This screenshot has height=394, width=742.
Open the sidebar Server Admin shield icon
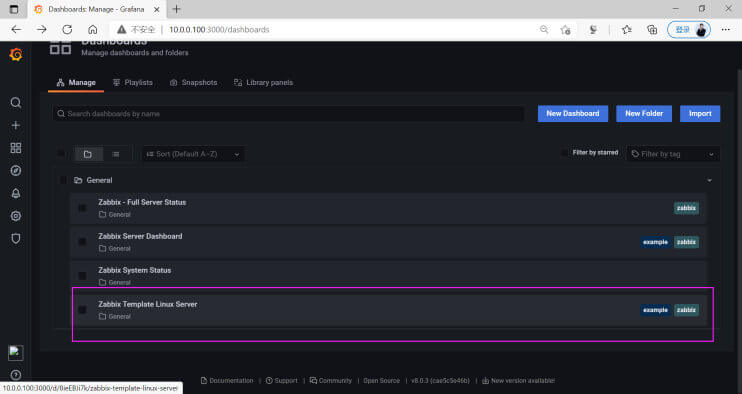click(x=16, y=239)
